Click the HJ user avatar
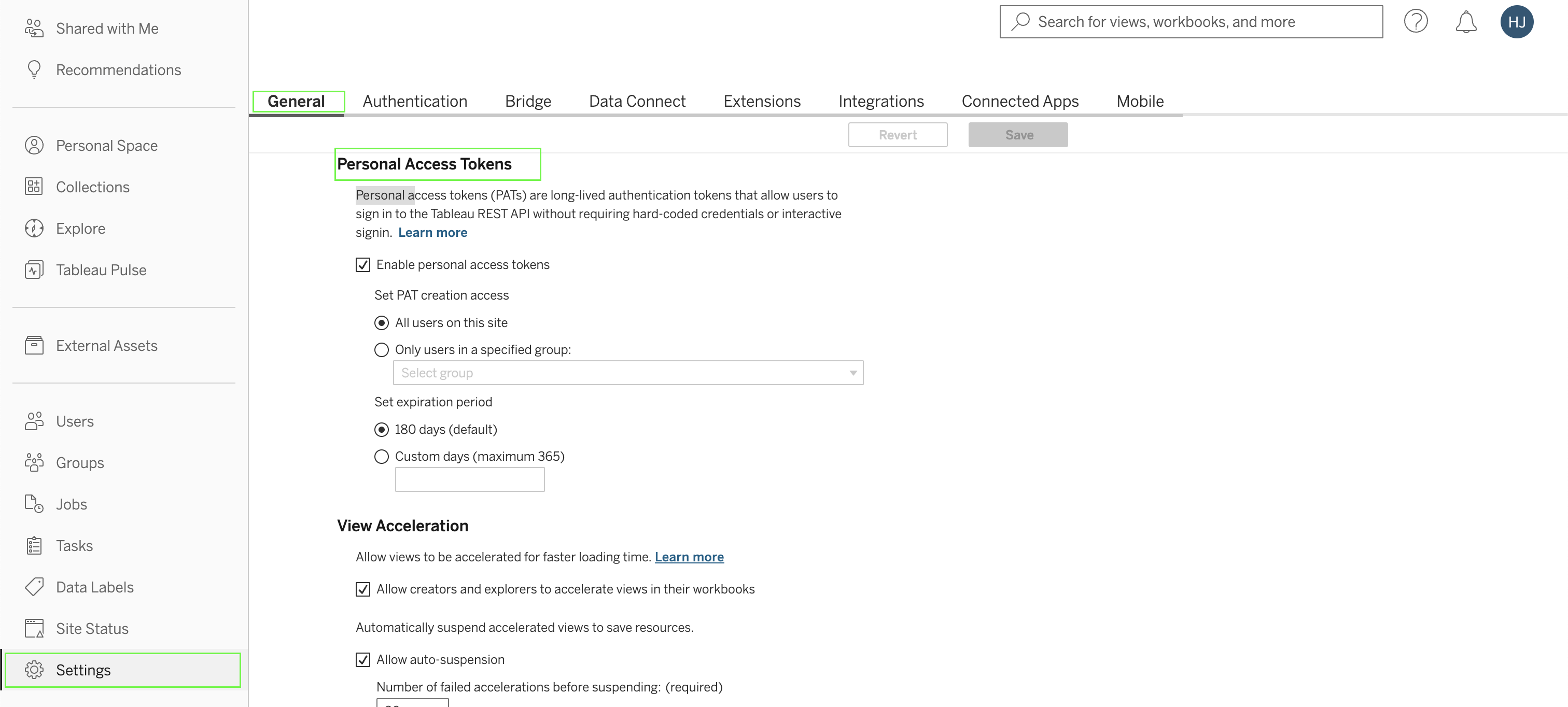 (x=1516, y=22)
